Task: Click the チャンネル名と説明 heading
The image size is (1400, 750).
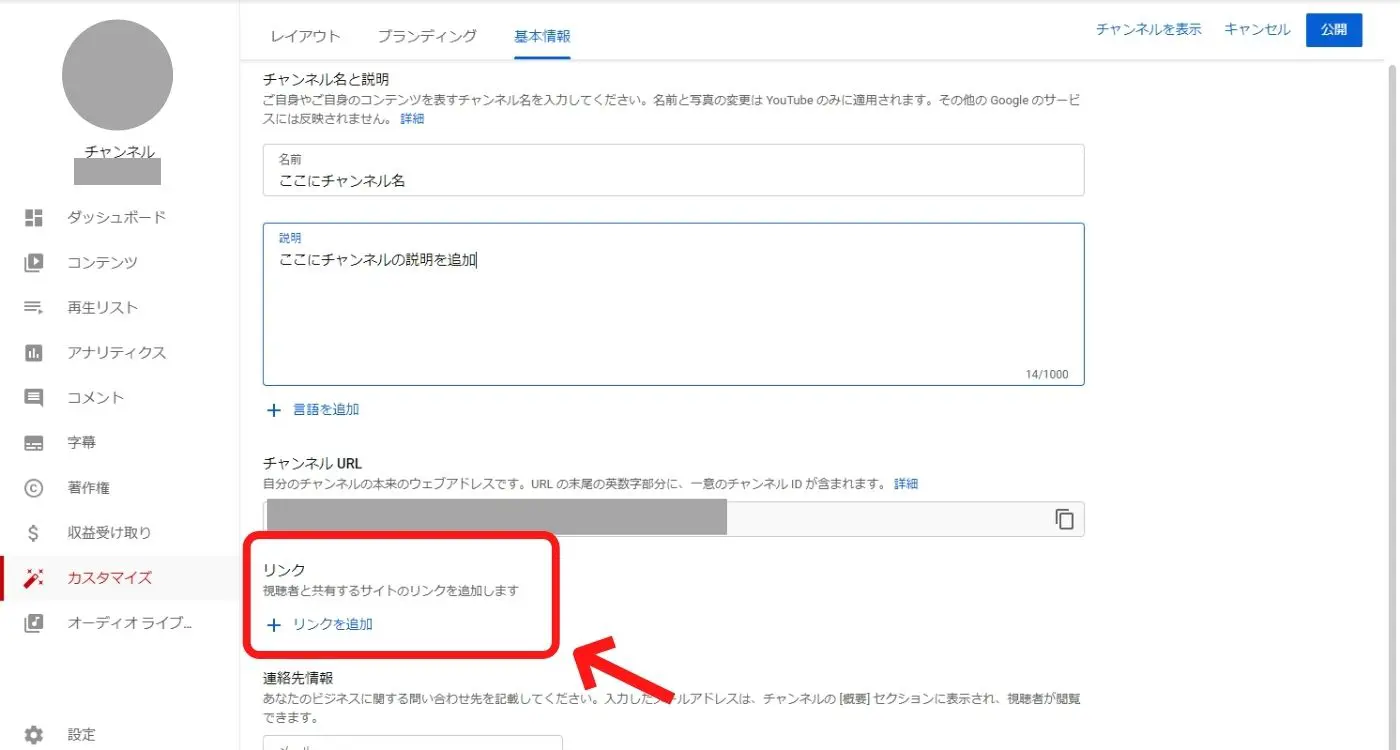Action: pyautogui.click(x=325, y=79)
